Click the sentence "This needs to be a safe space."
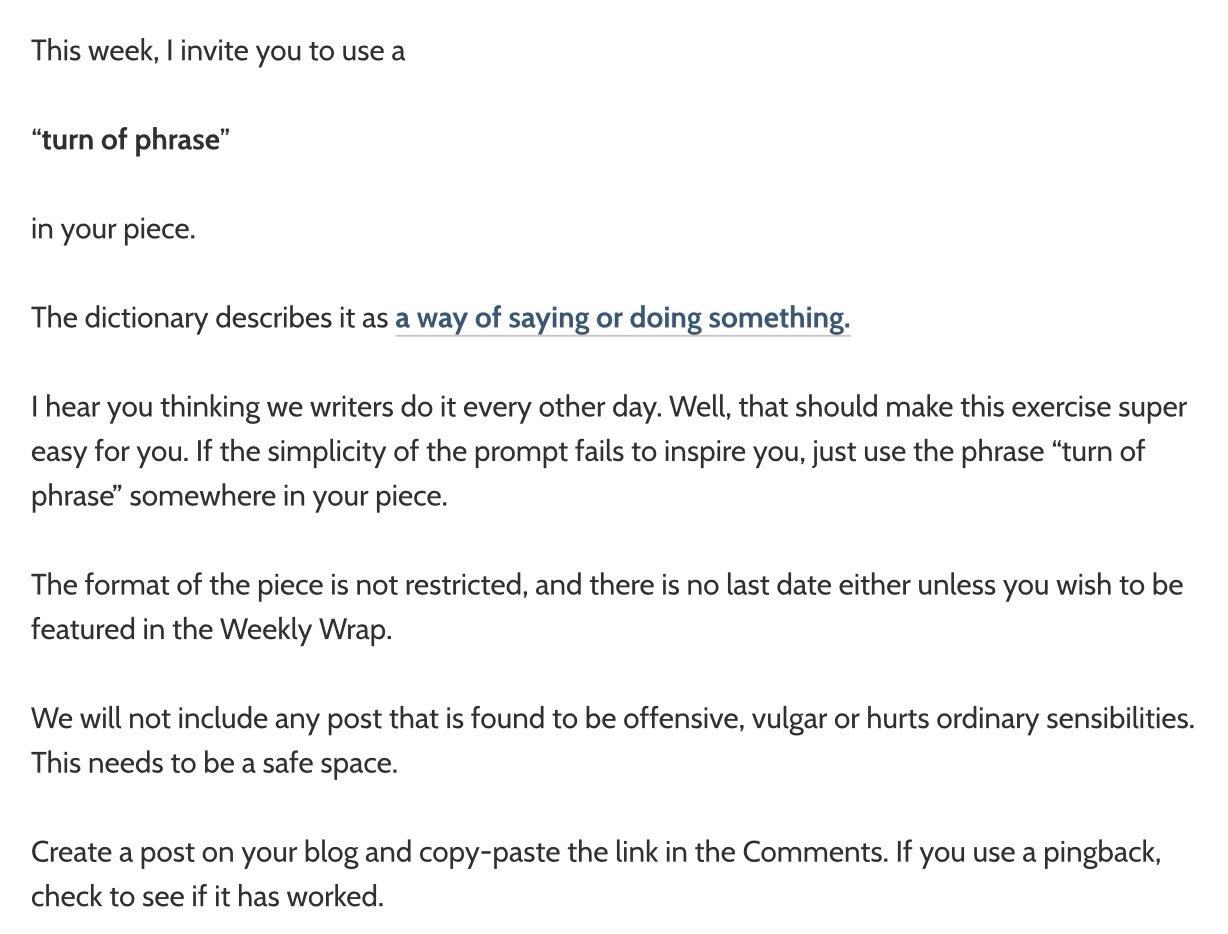1228x934 pixels. (214, 763)
